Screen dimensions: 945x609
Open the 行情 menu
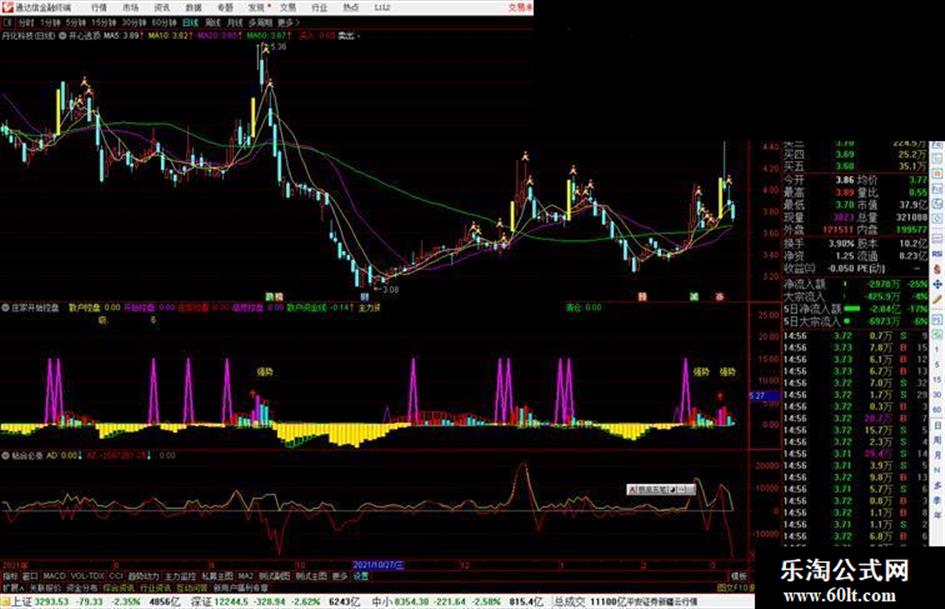coord(99,7)
